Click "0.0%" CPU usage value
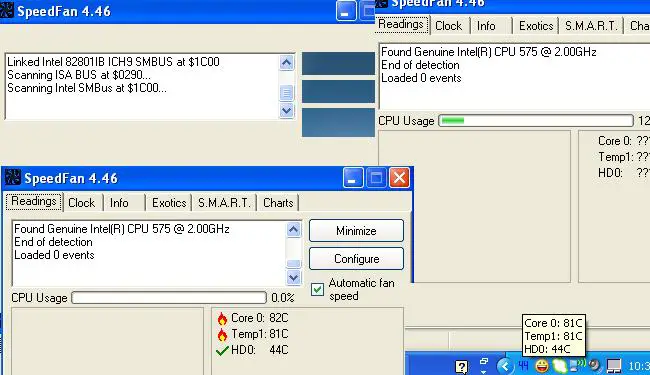This screenshot has width=650, height=375. tap(283, 298)
